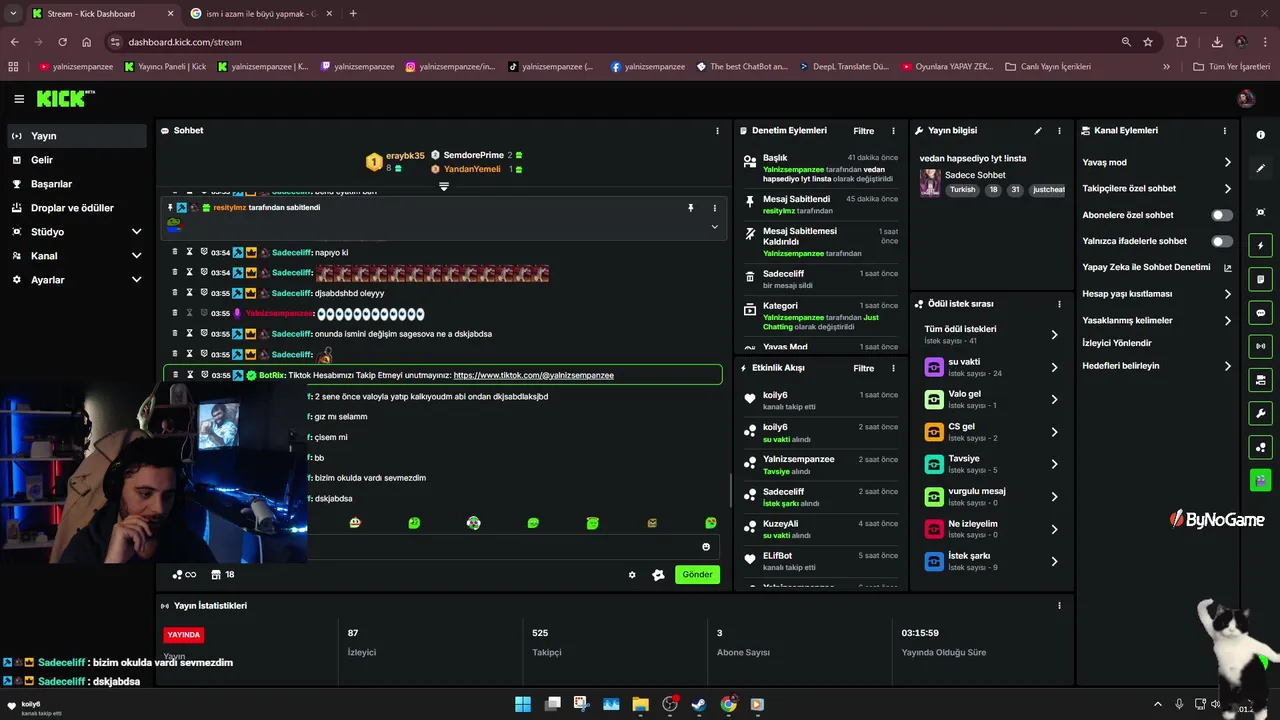
Task: Open Yapay Zeka ile Sohbet Denetimi
Action: (x=1157, y=268)
